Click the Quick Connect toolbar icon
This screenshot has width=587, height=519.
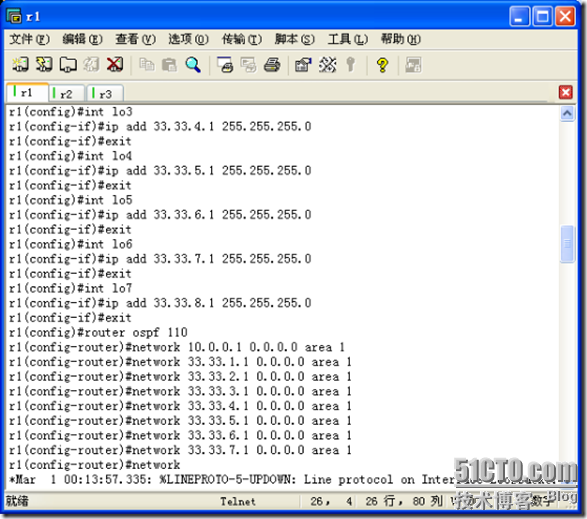(x=44, y=65)
